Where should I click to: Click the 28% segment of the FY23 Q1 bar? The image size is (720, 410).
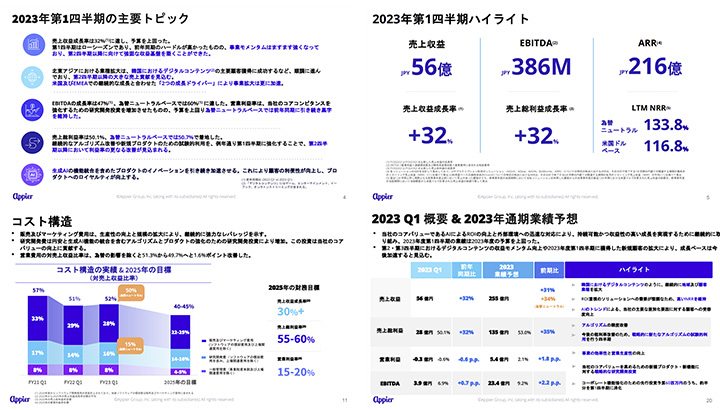(x=109, y=323)
